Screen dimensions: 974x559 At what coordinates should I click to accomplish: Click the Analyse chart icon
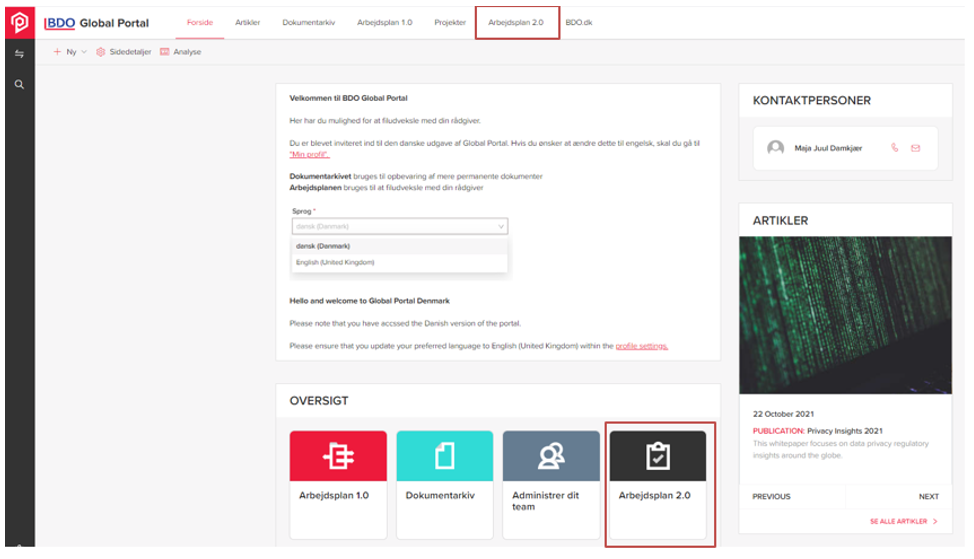165,52
